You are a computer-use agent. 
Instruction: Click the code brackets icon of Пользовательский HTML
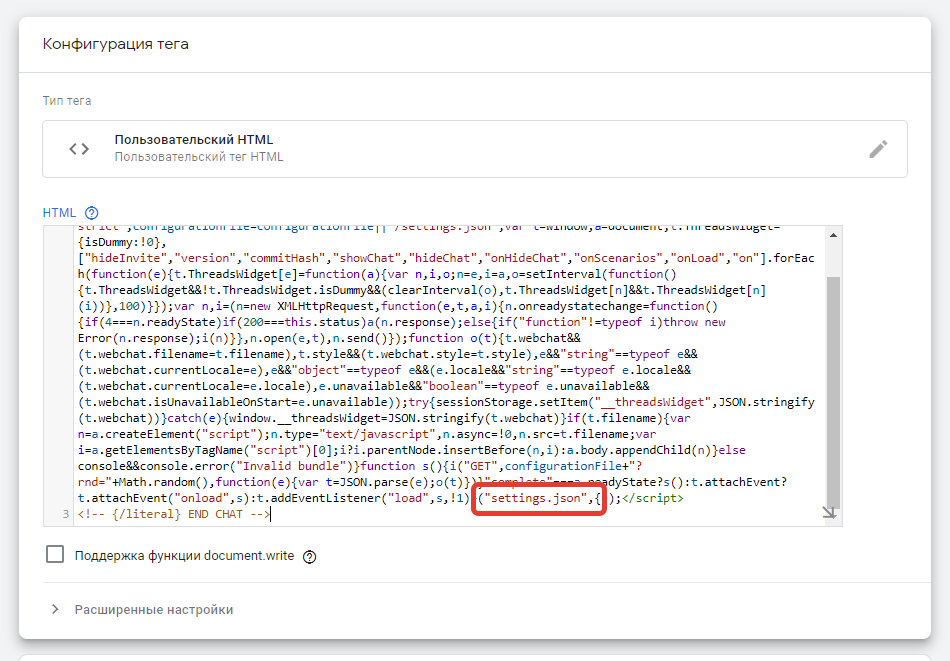coord(79,149)
